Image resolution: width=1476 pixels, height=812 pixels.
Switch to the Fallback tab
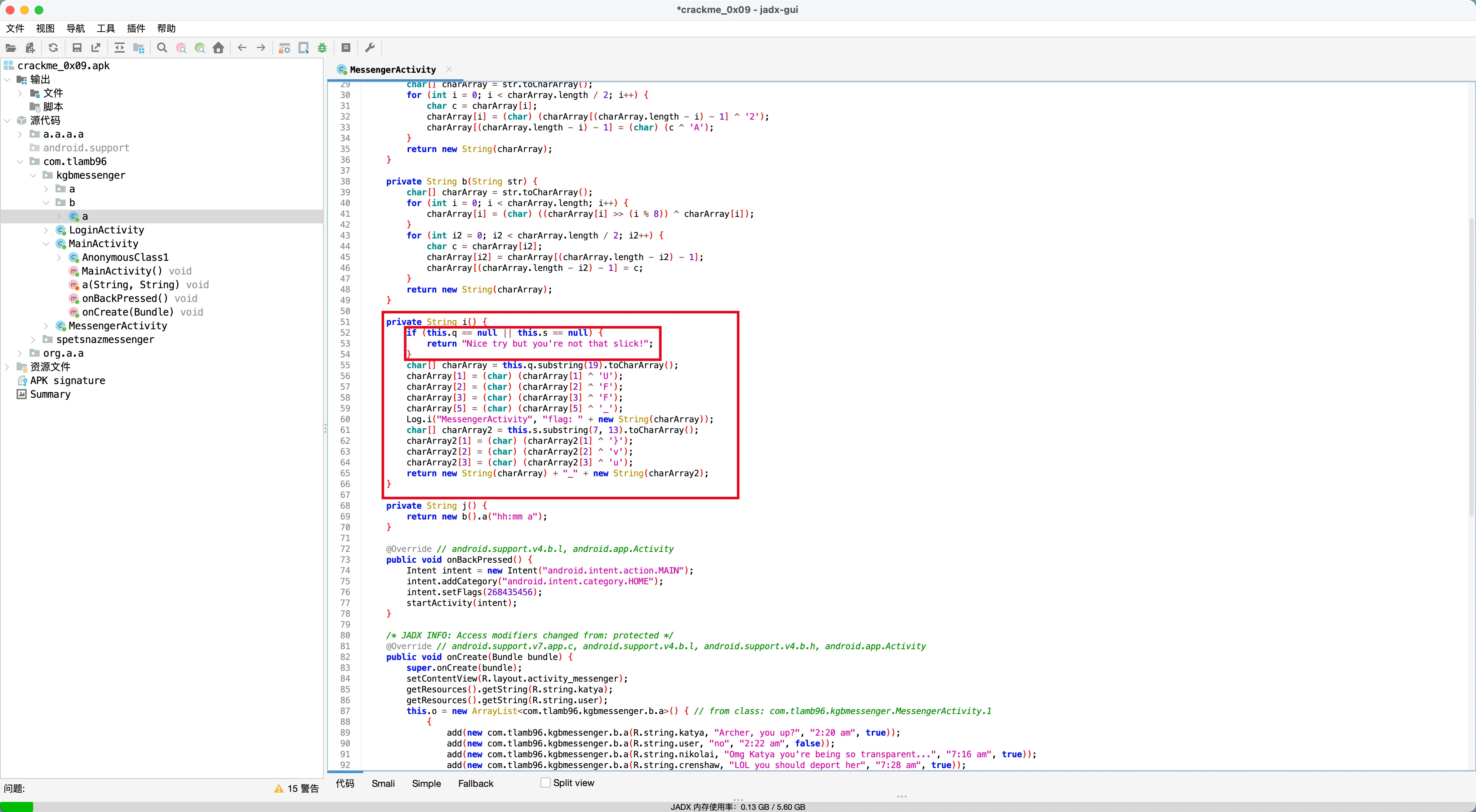point(475,784)
